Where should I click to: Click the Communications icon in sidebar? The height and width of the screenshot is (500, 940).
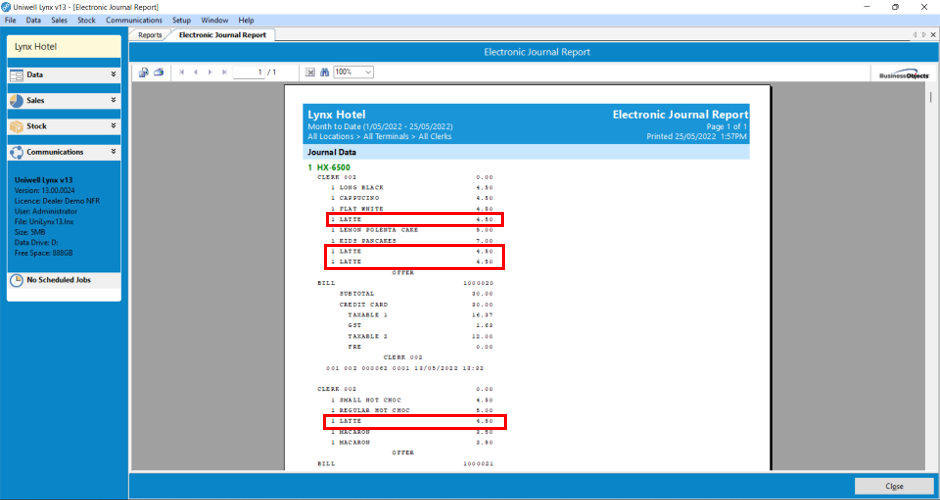click(17, 152)
